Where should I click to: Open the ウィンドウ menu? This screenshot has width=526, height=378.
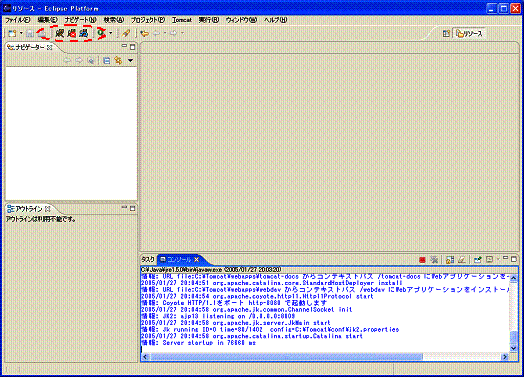[x=241, y=20]
